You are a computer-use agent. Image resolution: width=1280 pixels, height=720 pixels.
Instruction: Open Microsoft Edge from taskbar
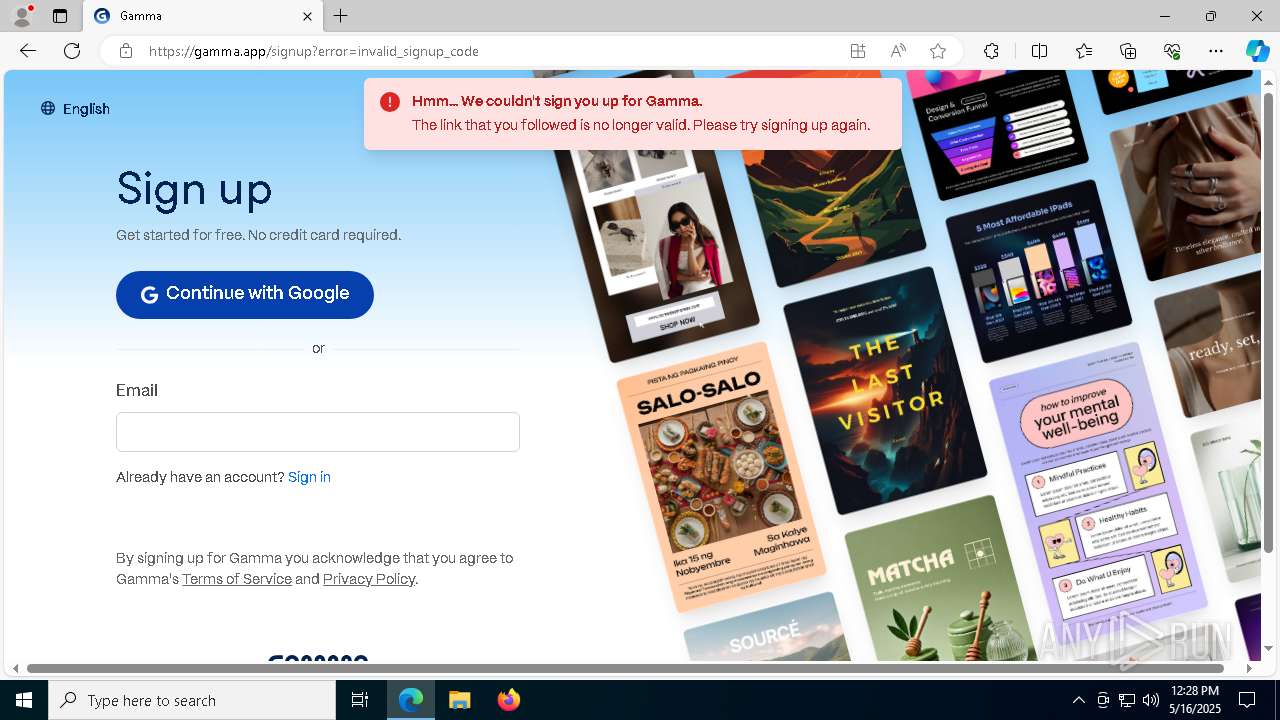(x=411, y=700)
